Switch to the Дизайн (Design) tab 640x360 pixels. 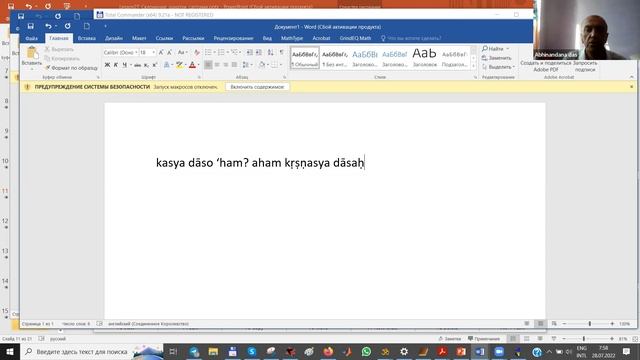[x=114, y=38]
